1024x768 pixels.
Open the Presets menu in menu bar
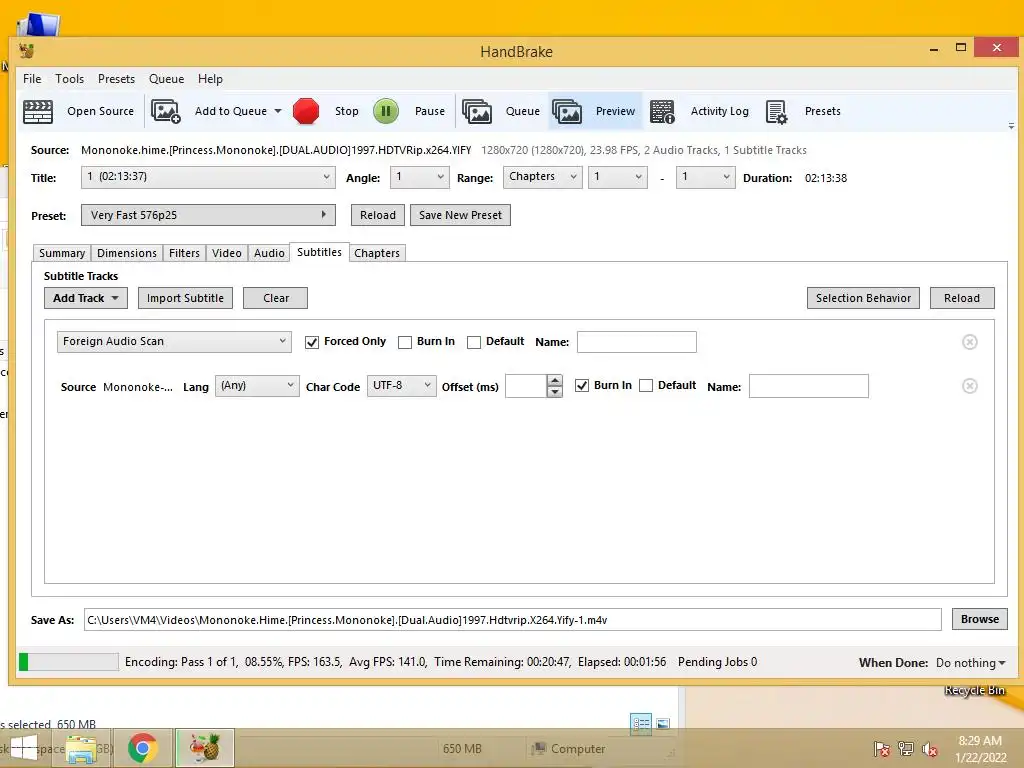(x=116, y=78)
